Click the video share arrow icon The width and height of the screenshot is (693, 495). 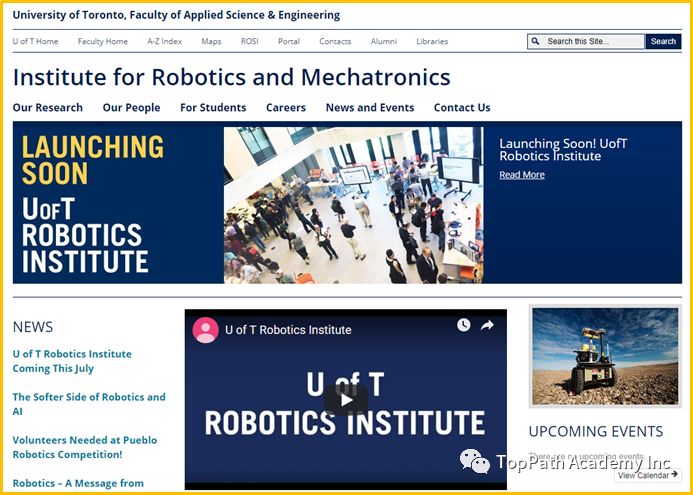click(x=487, y=326)
